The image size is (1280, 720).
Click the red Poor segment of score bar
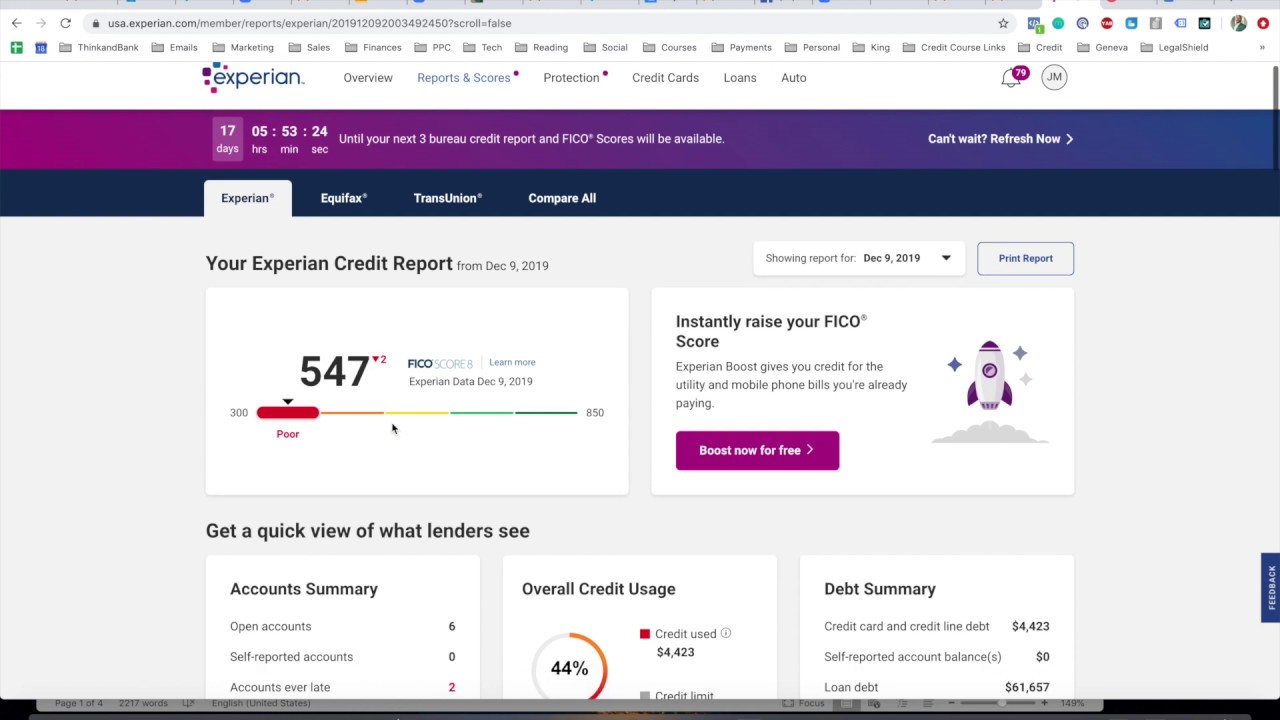288,412
